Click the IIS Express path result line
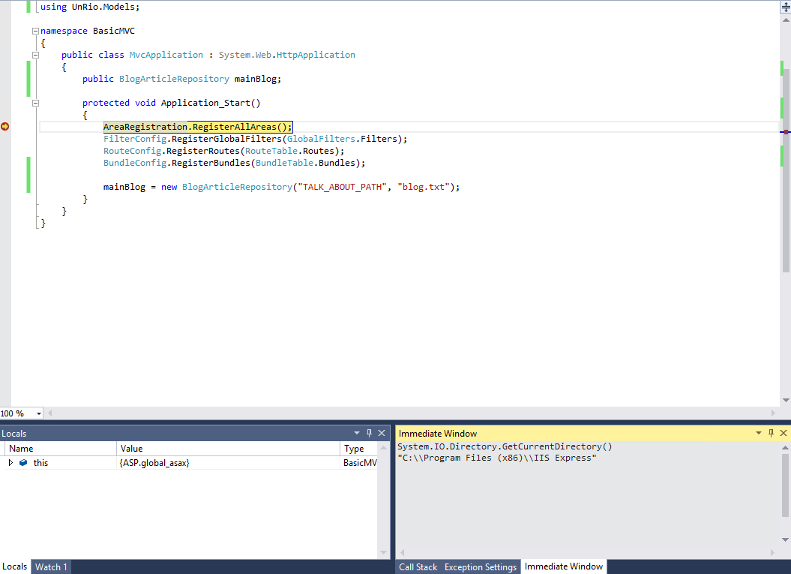791x574 pixels. click(x=497, y=458)
